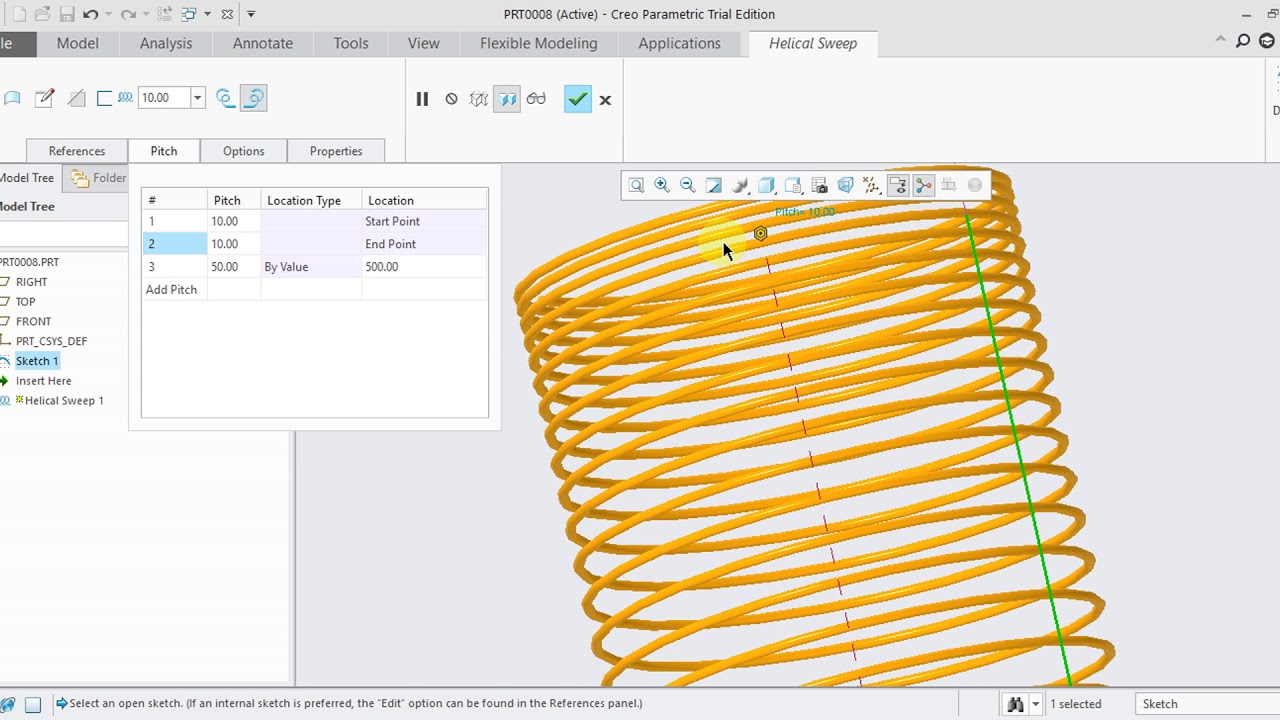Viewport: 1280px width, 720px height.
Task: Open the pitch value dropdown arrow
Action: click(197, 98)
